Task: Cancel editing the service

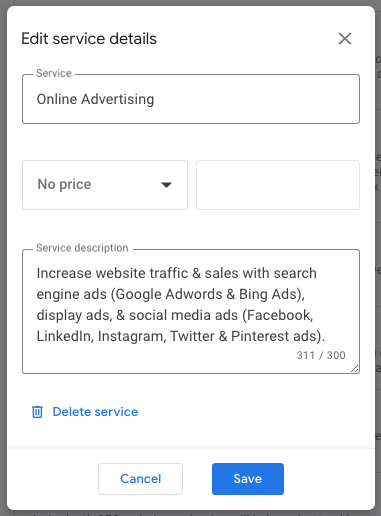Action: (x=140, y=479)
